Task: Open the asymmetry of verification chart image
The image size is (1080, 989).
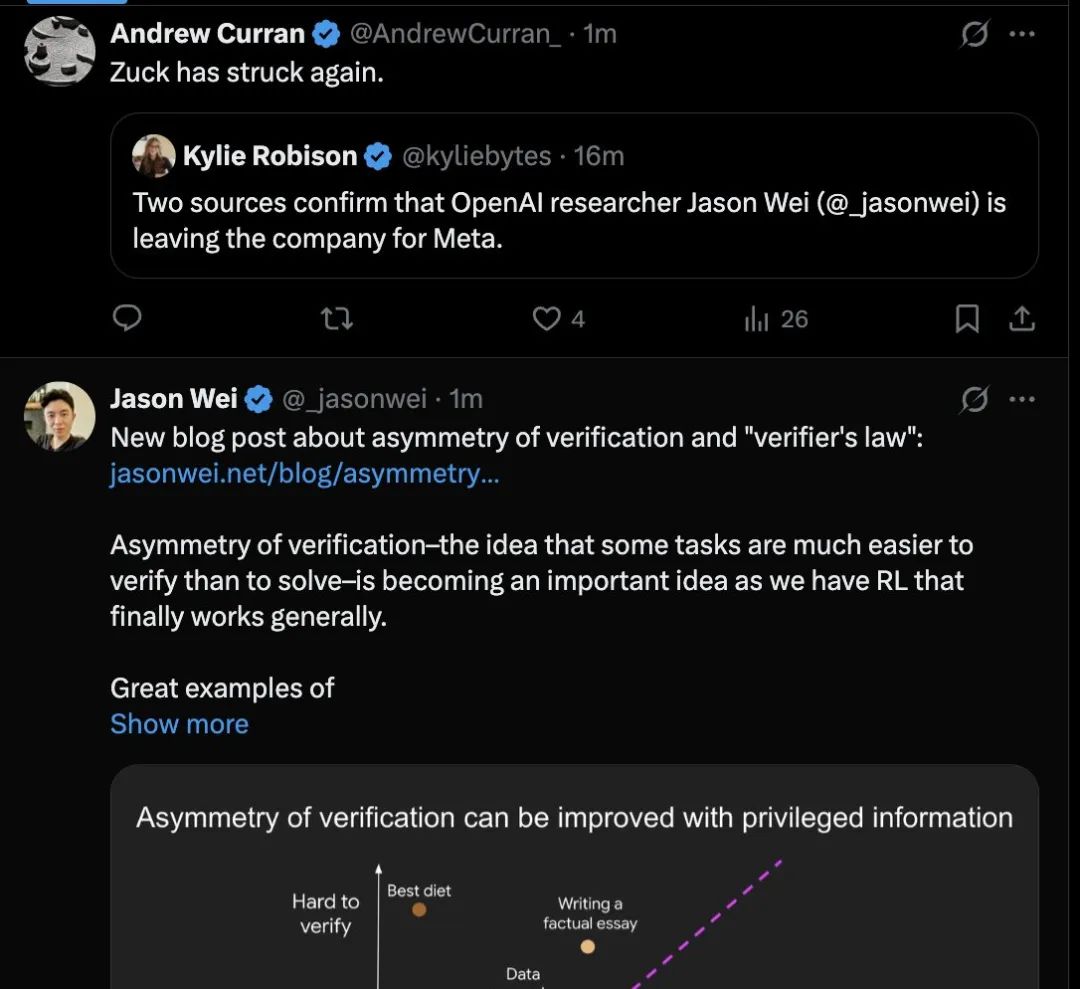Action: [574, 877]
